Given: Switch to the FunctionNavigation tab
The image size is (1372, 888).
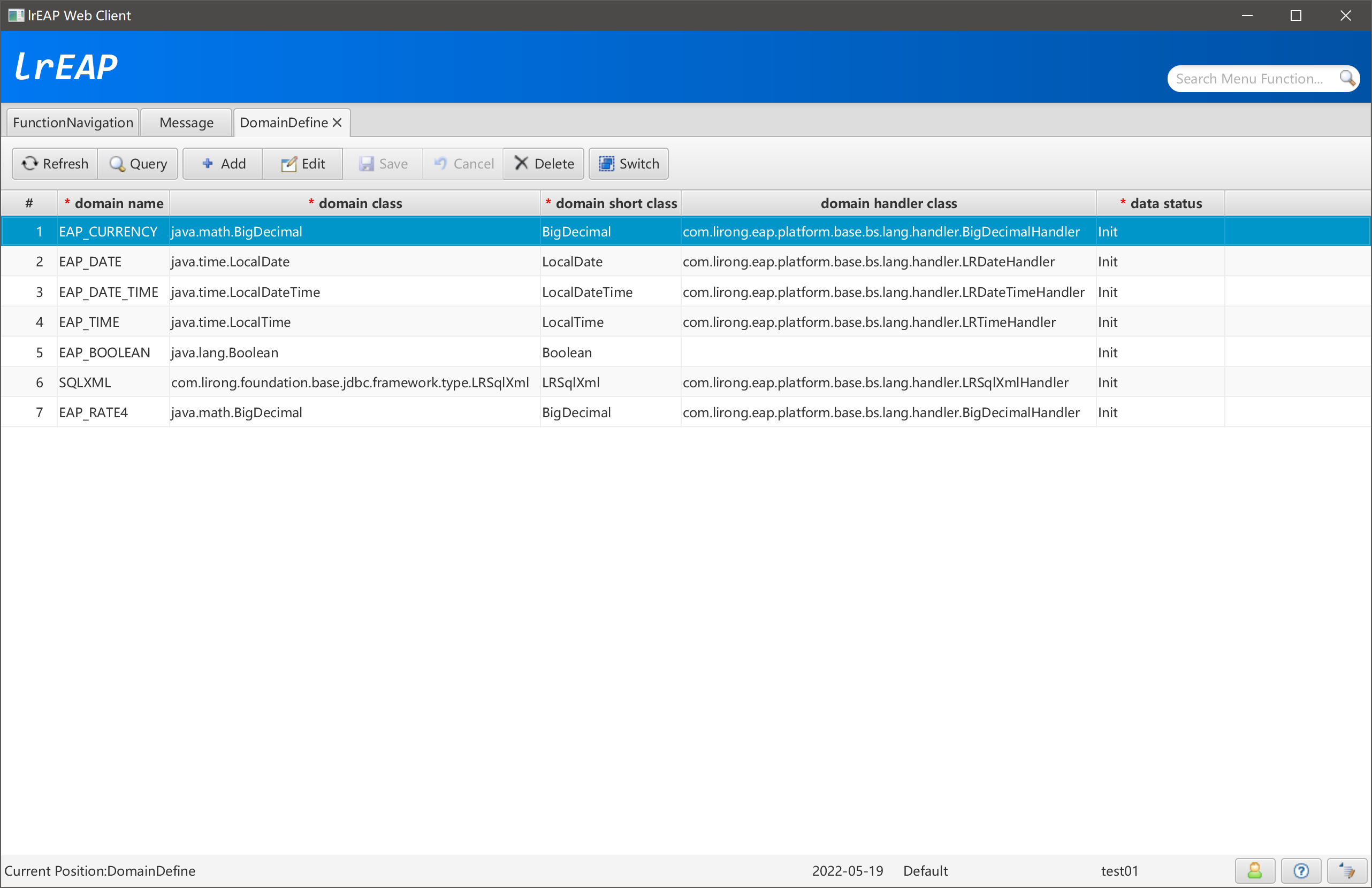Looking at the screenshot, I should 73,123.
